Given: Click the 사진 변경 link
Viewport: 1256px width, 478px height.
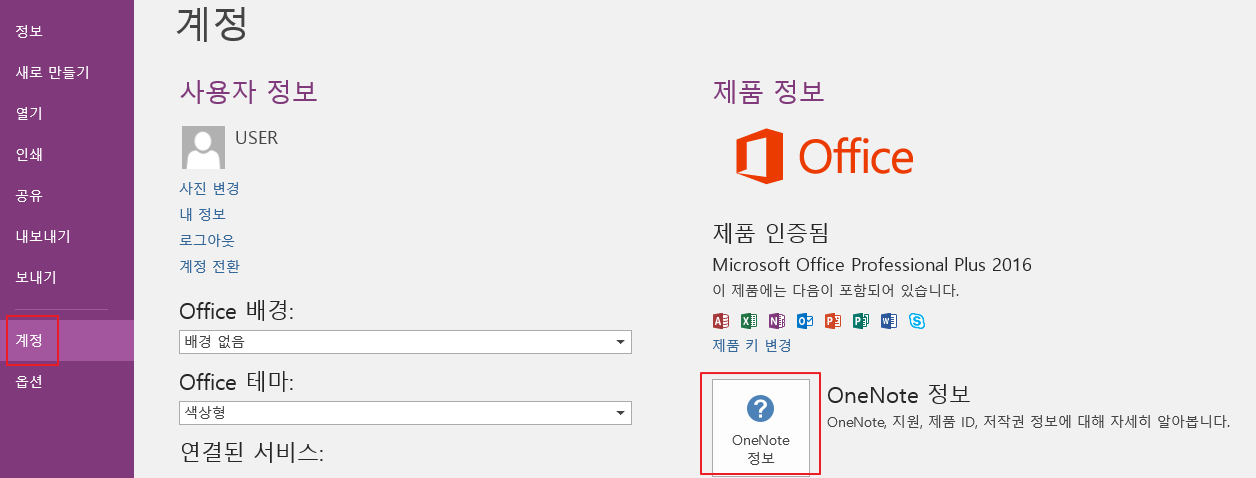Looking at the screenshot, I should coord(209,188).
